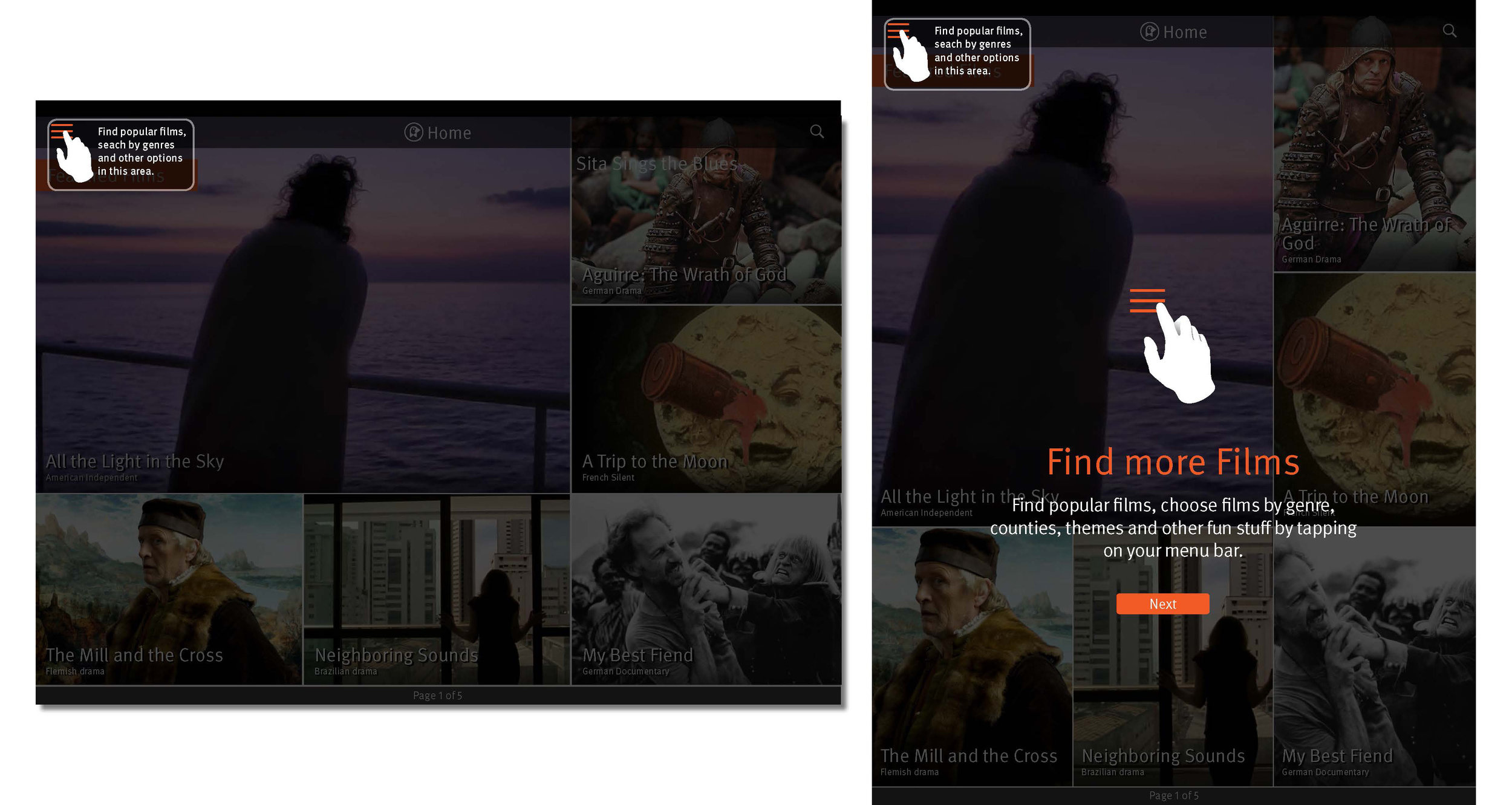Open The Mill and the Cross portrait tile

[972, 656]
